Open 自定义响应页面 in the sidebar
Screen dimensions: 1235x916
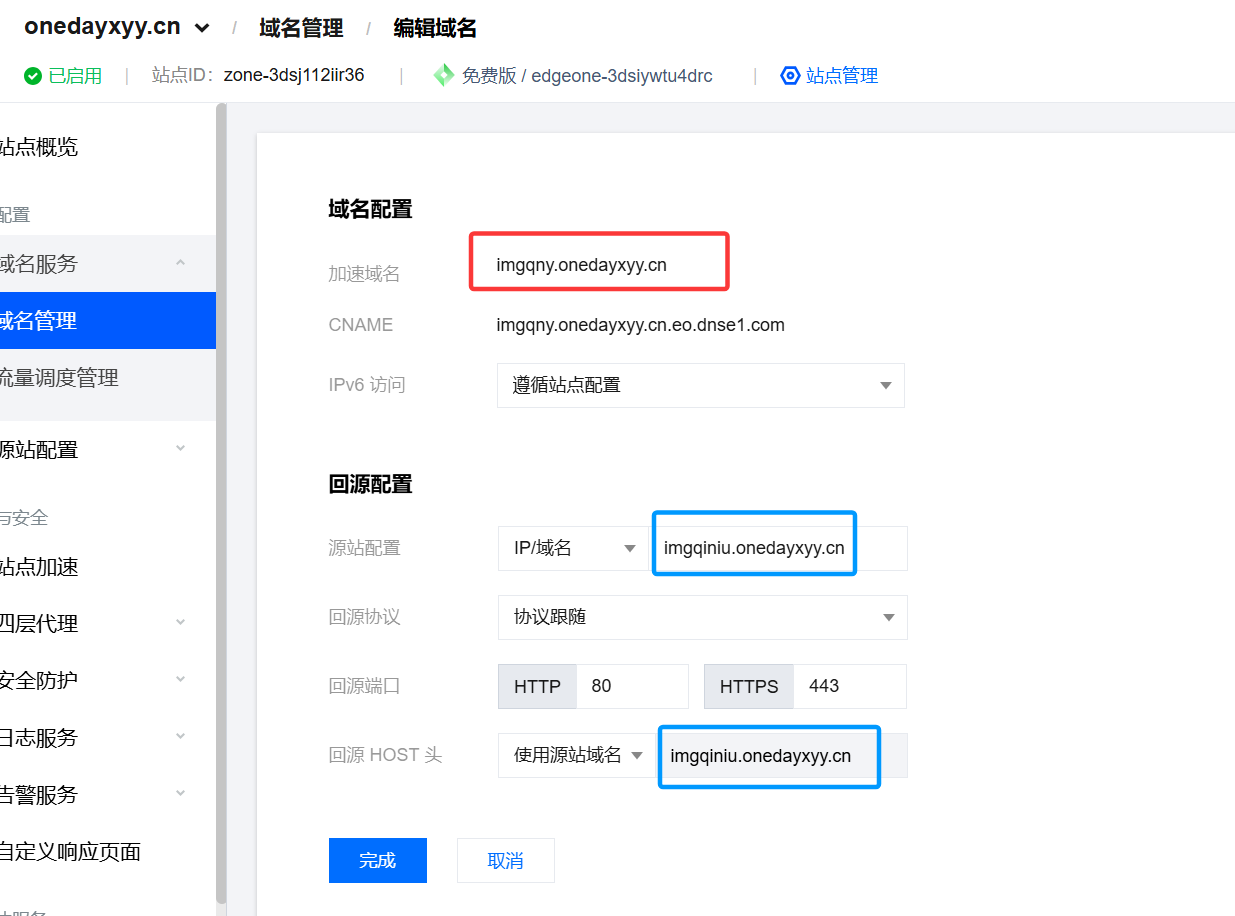pyautogui.click(x=70, y=852)
